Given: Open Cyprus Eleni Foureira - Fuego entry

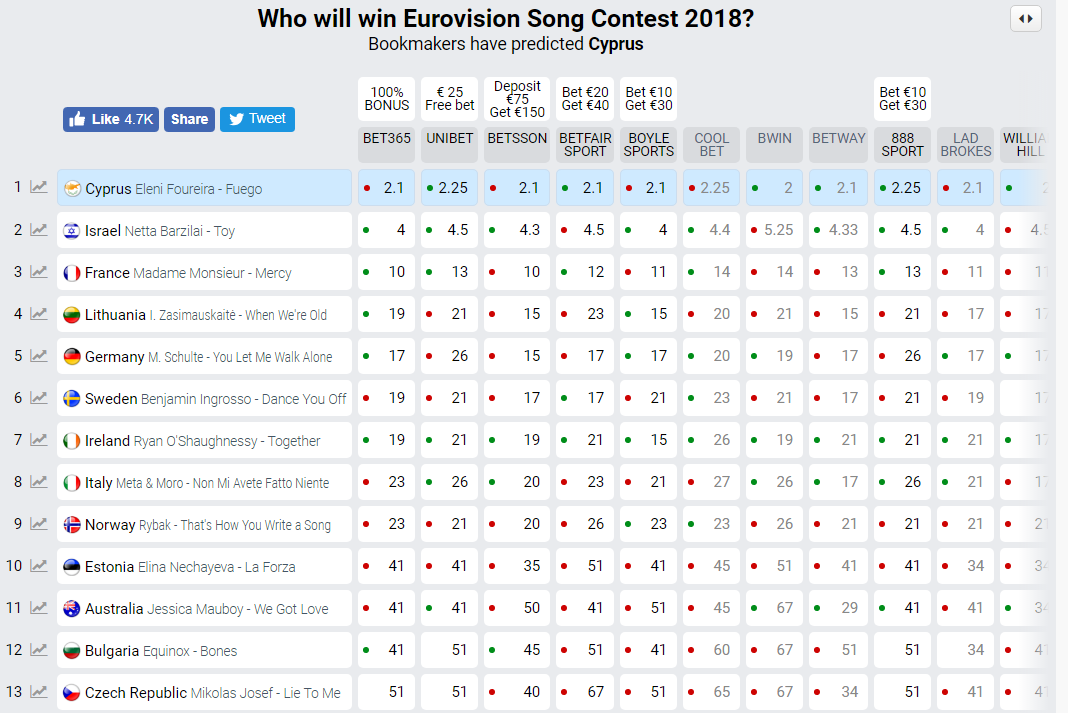Looking at the screenshot, I should [x=204, y=188].
